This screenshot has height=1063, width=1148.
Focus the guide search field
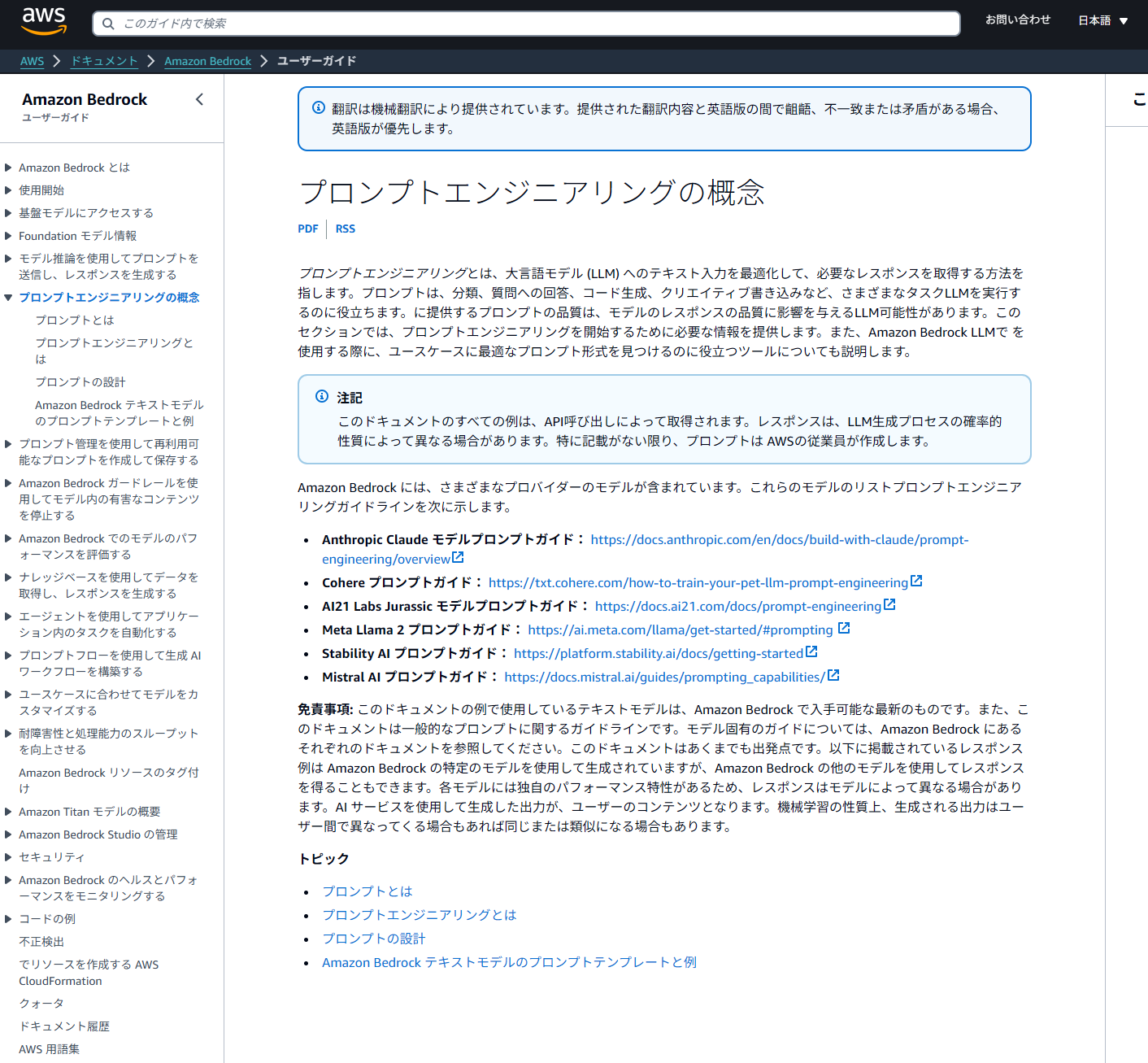526,24
